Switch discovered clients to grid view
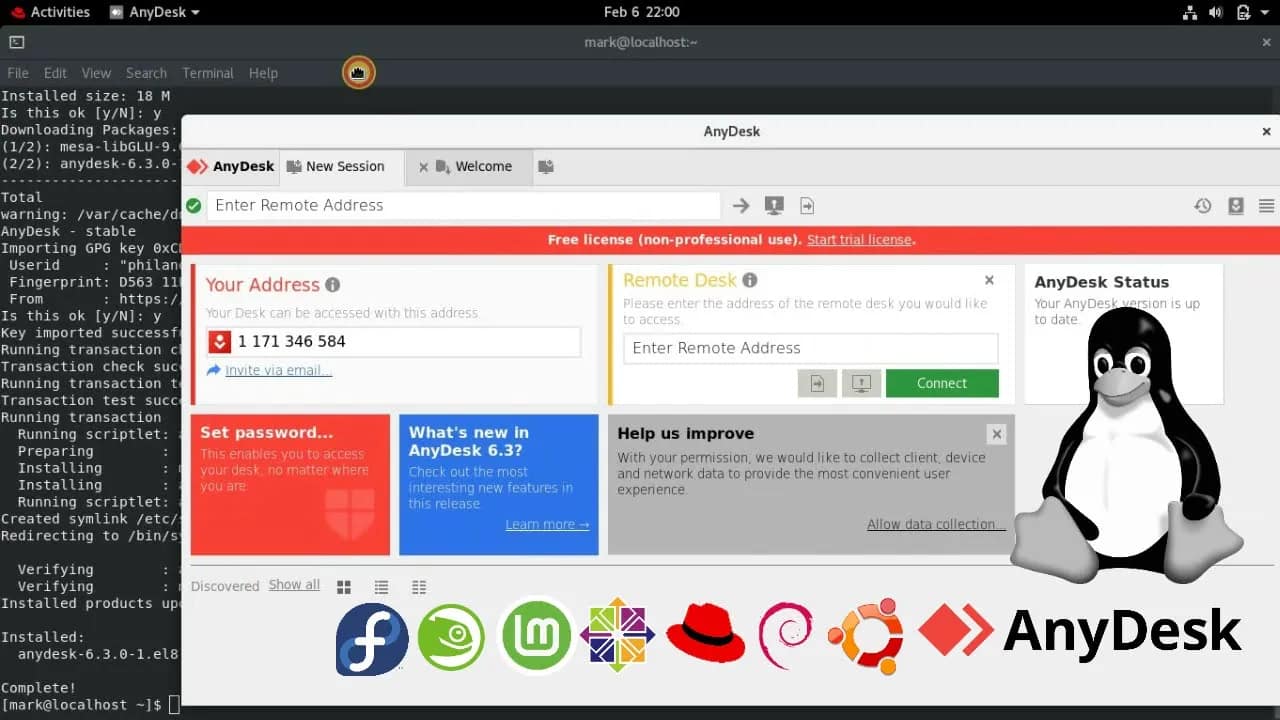Image resolution: width=1280 pixels, height=720 pixels. pyautogui.click(x=343, y=586)
